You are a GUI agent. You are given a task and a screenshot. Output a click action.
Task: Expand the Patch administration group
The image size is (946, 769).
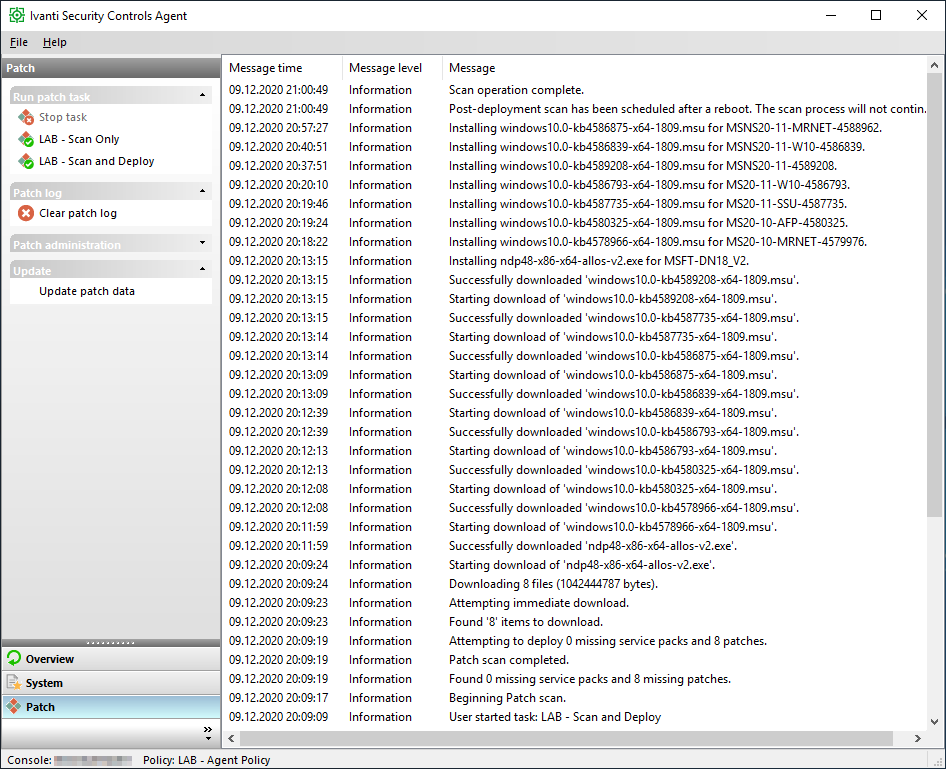point(202,243)
